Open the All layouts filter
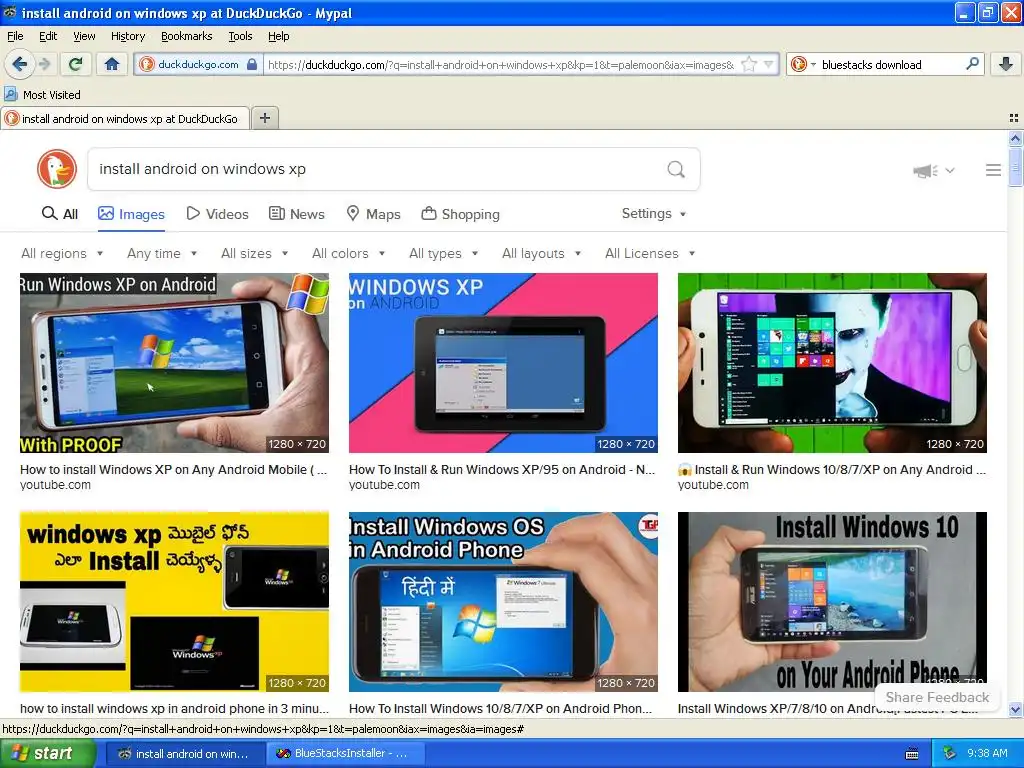The width and height of the screenshot is (1024, 768). [x=541, y=253]
